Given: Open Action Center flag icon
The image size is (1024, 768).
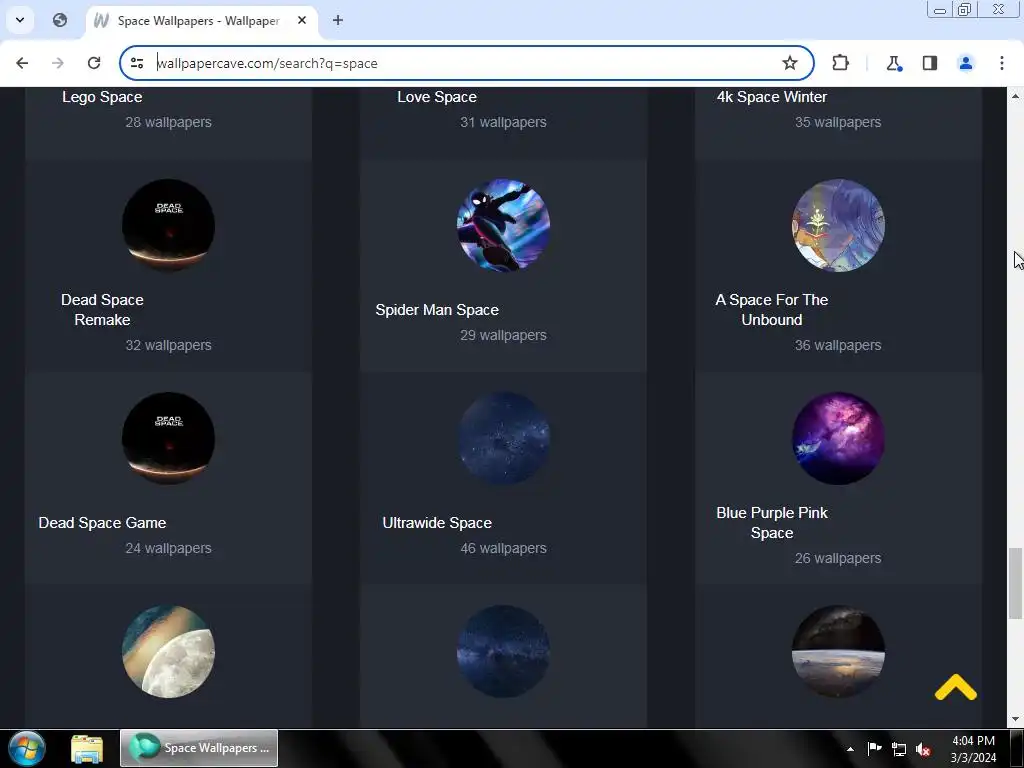Looking at the screenshot, I should (874, 749).
